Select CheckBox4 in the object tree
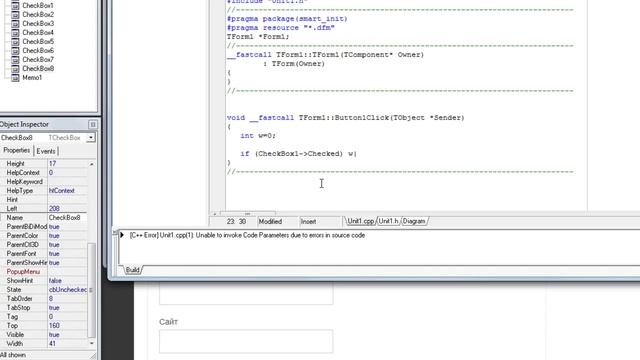 (38, 33)
